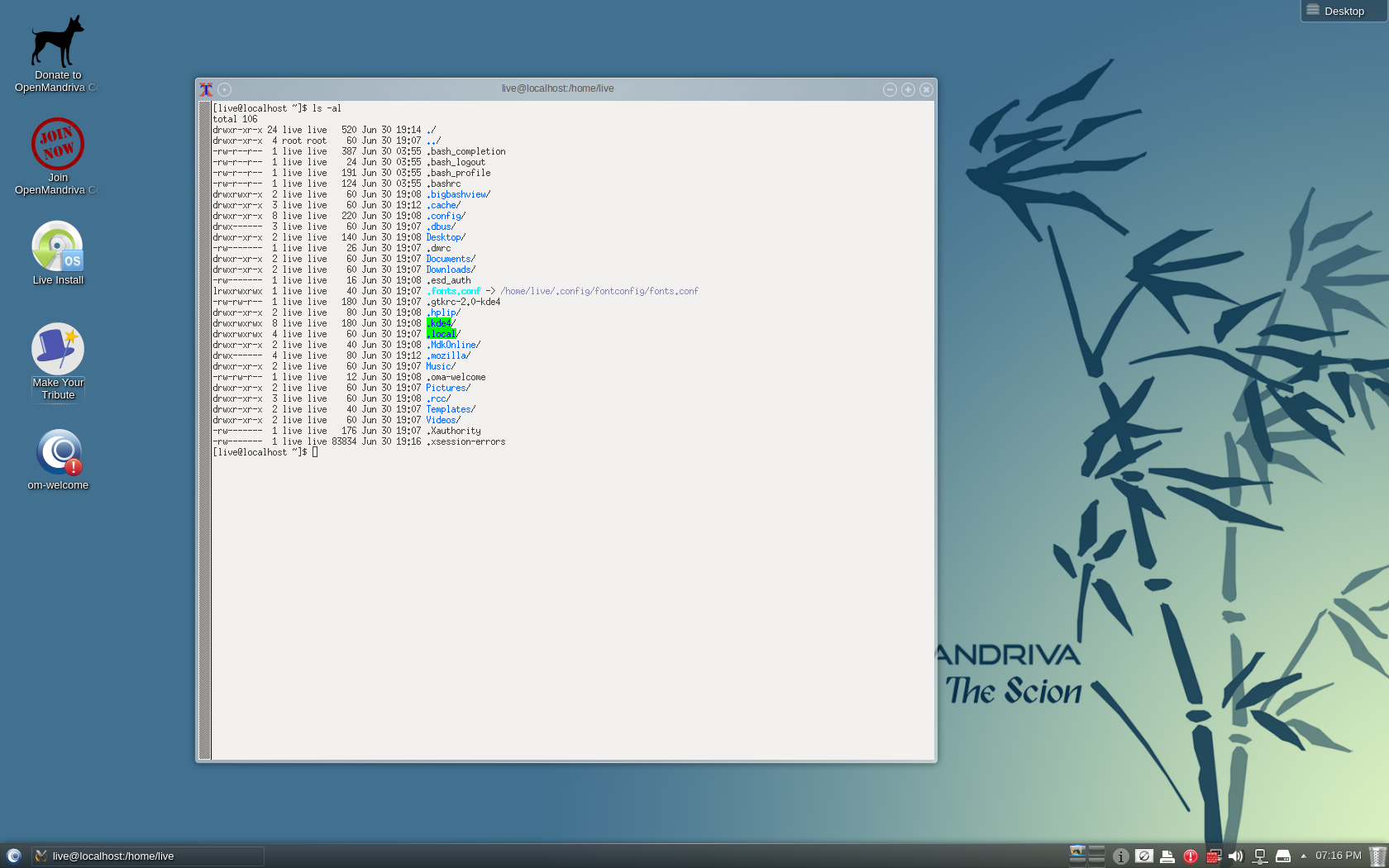
Task: Click the /home/live/.config/fontconfig/fonts.conf link target
Action: (599, 291)
